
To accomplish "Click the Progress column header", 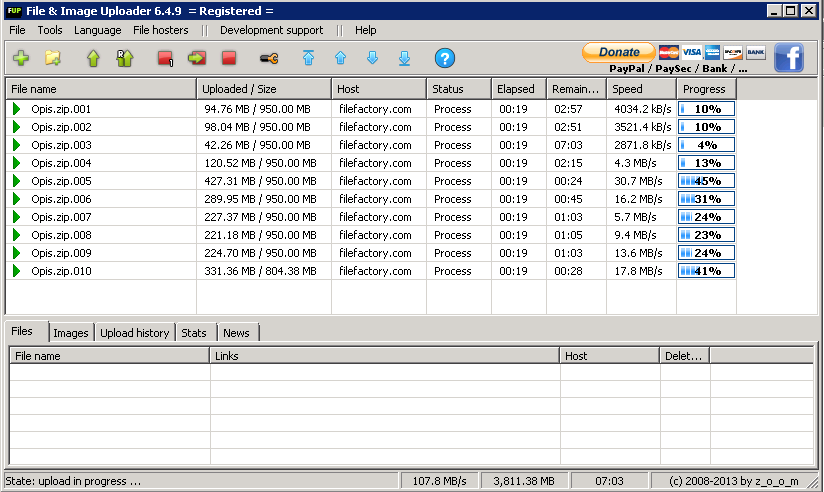I will pyautogui.click(x=706, y=89).
